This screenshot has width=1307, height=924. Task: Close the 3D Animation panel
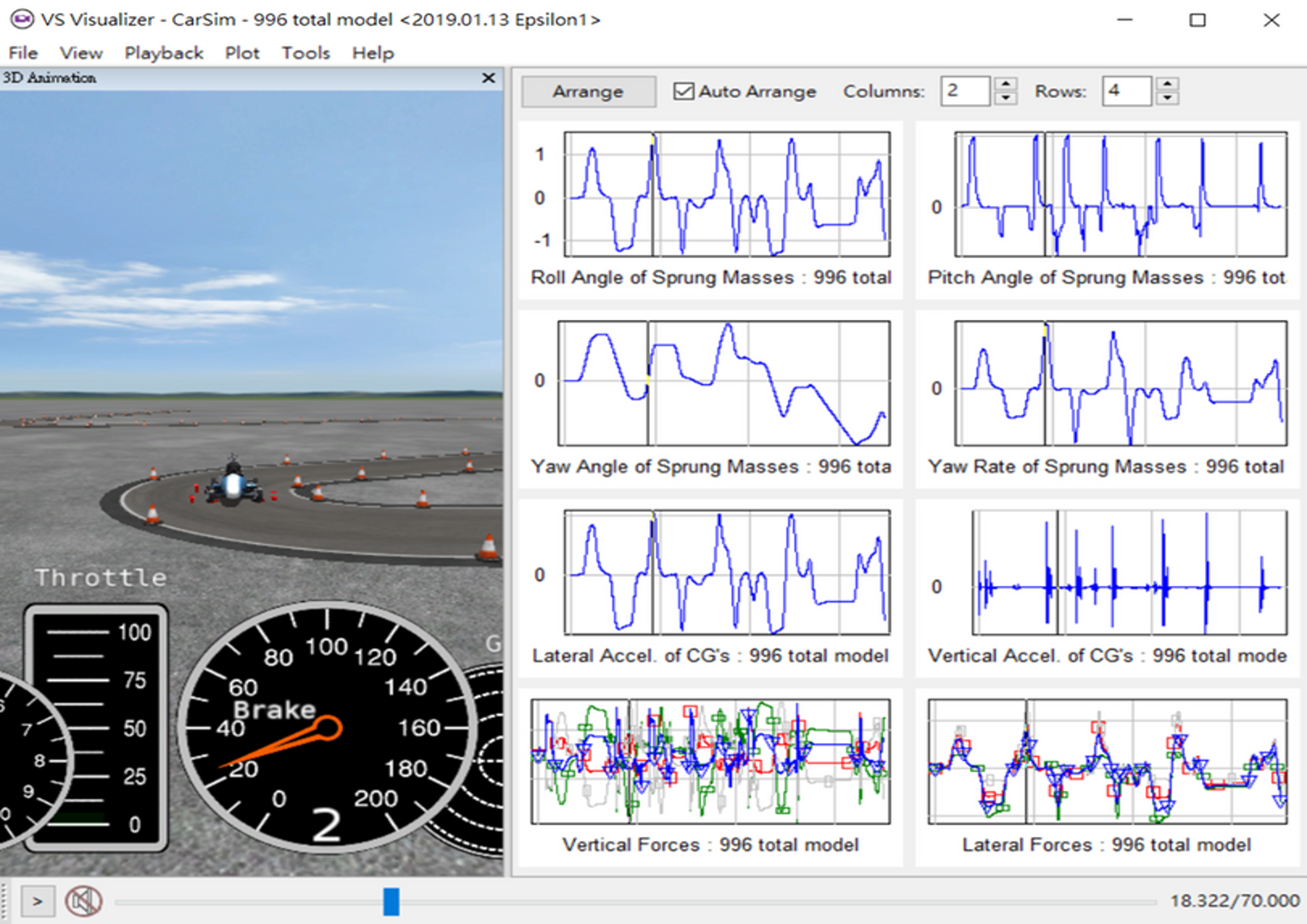[489, 78]
